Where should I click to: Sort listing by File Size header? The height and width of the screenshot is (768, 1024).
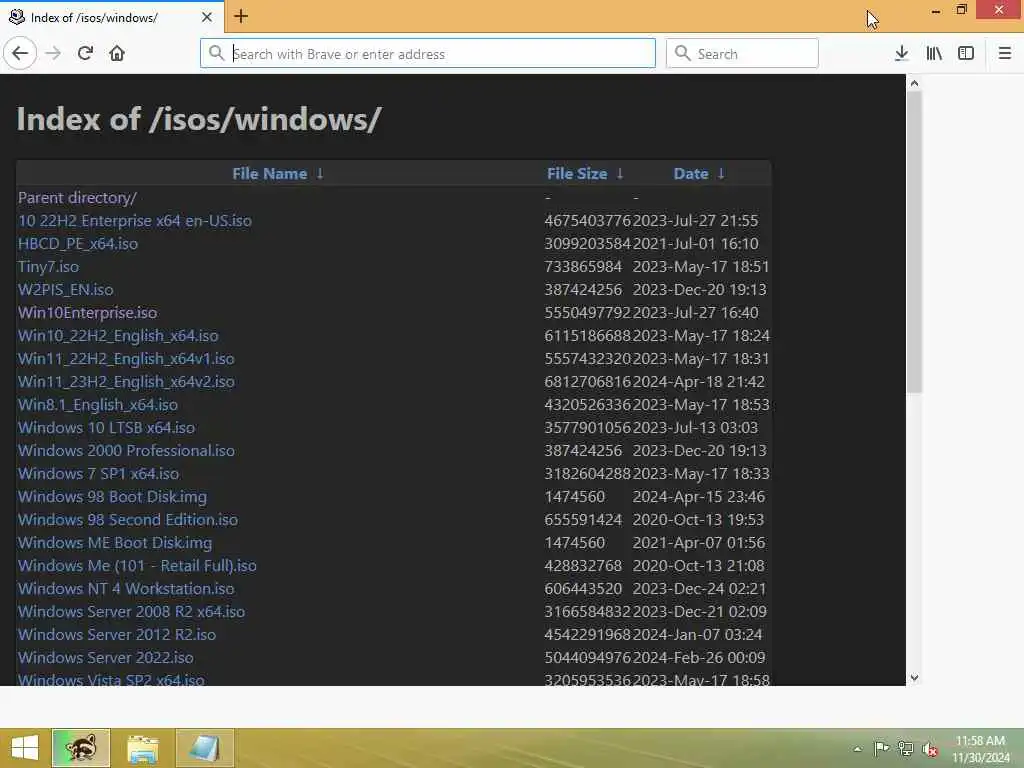click(577, 174)
